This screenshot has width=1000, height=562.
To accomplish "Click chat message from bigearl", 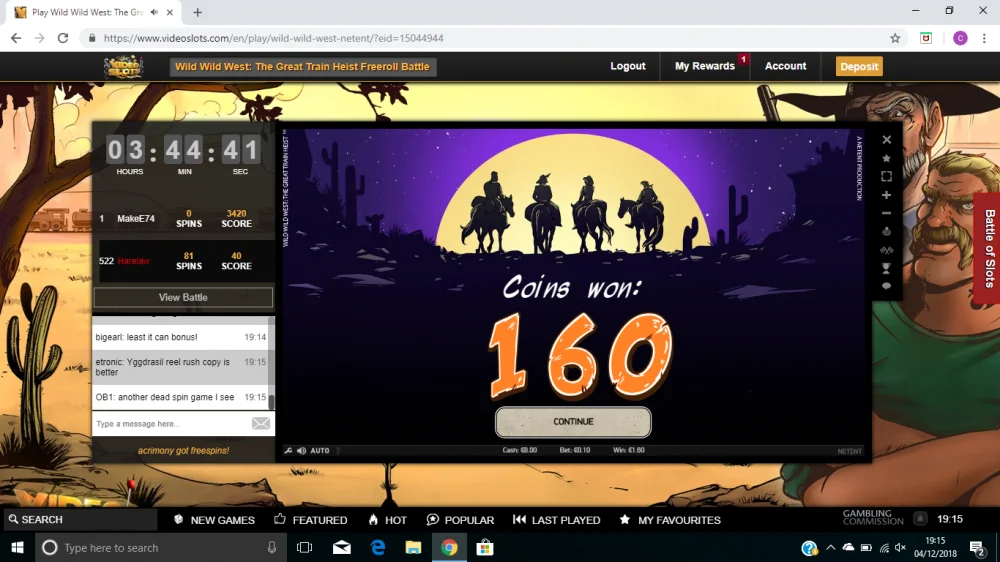I will tap(180, 337).
